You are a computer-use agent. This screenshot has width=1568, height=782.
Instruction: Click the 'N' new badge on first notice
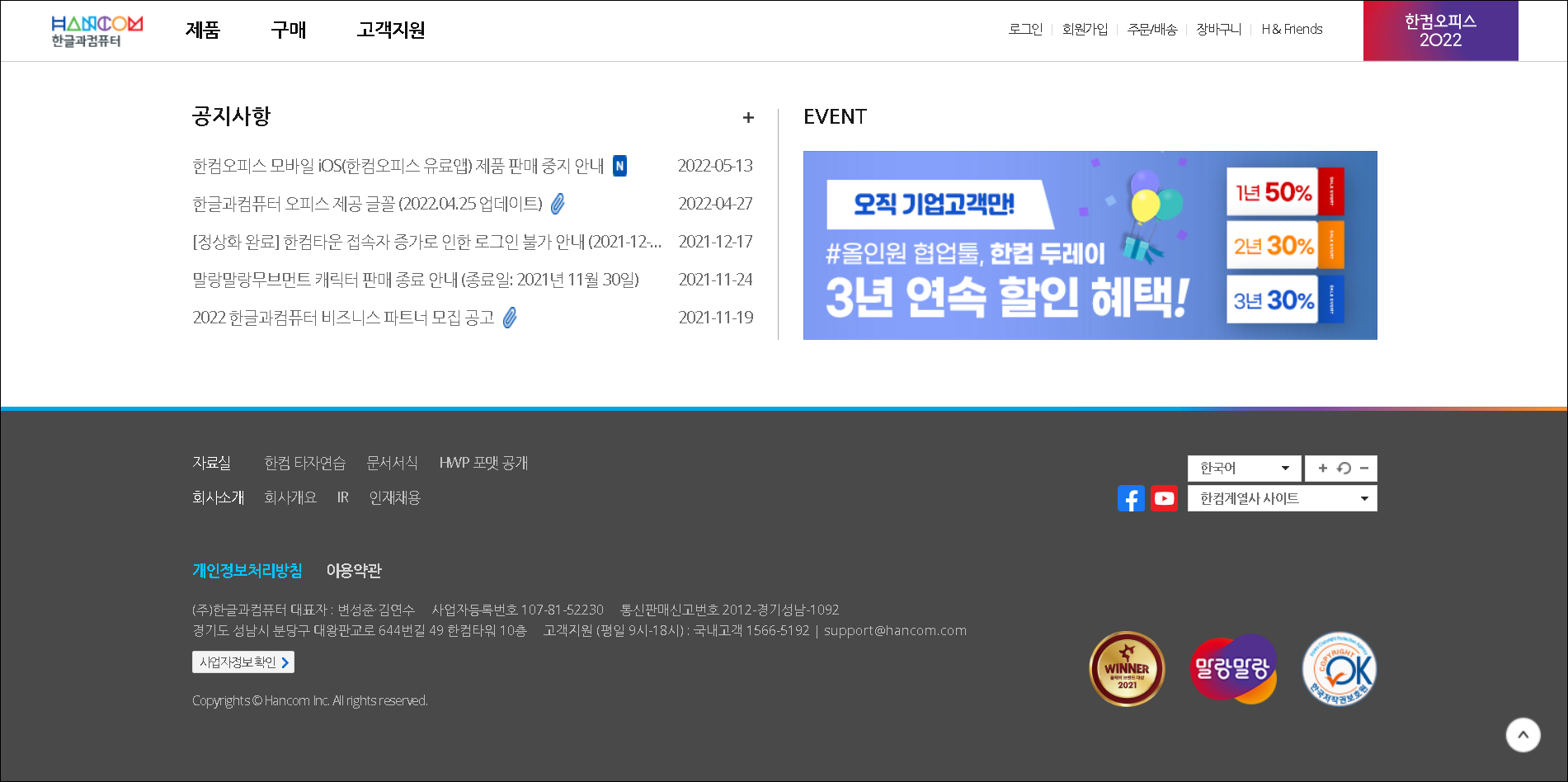click(x=619, y=166)
